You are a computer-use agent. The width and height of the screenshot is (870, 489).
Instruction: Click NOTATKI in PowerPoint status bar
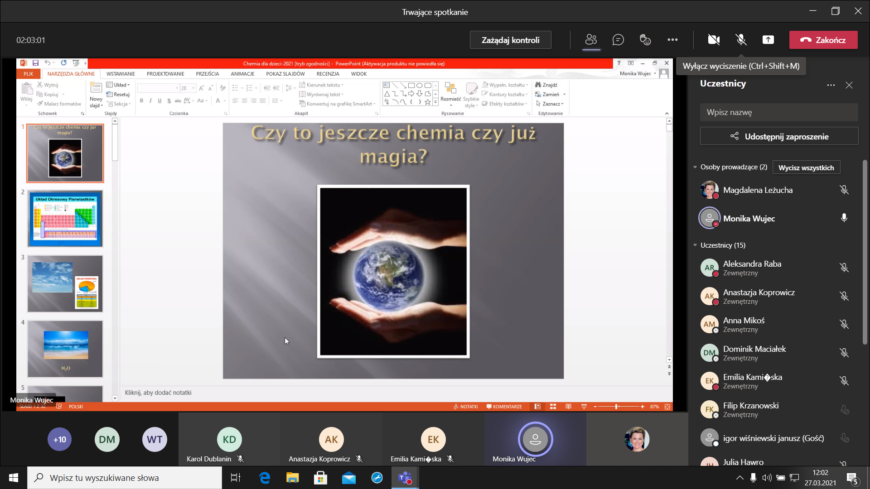(466, 407)
